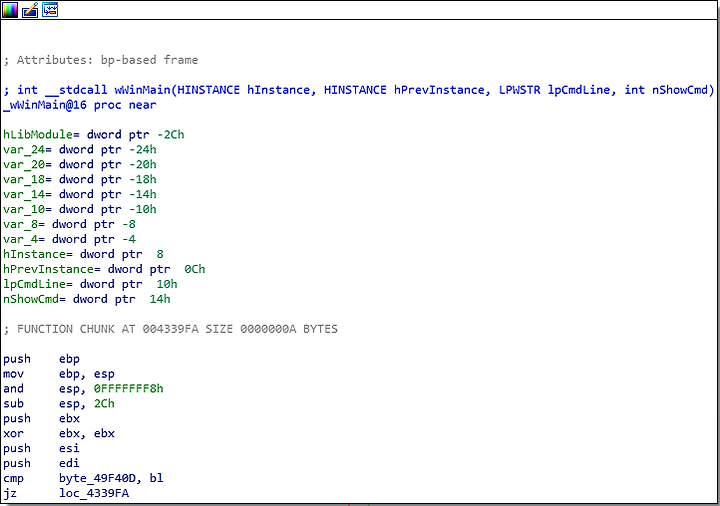Click var_20 dword ptr -20h line
The height and width of the screenshot is (506, 720).
80,165
